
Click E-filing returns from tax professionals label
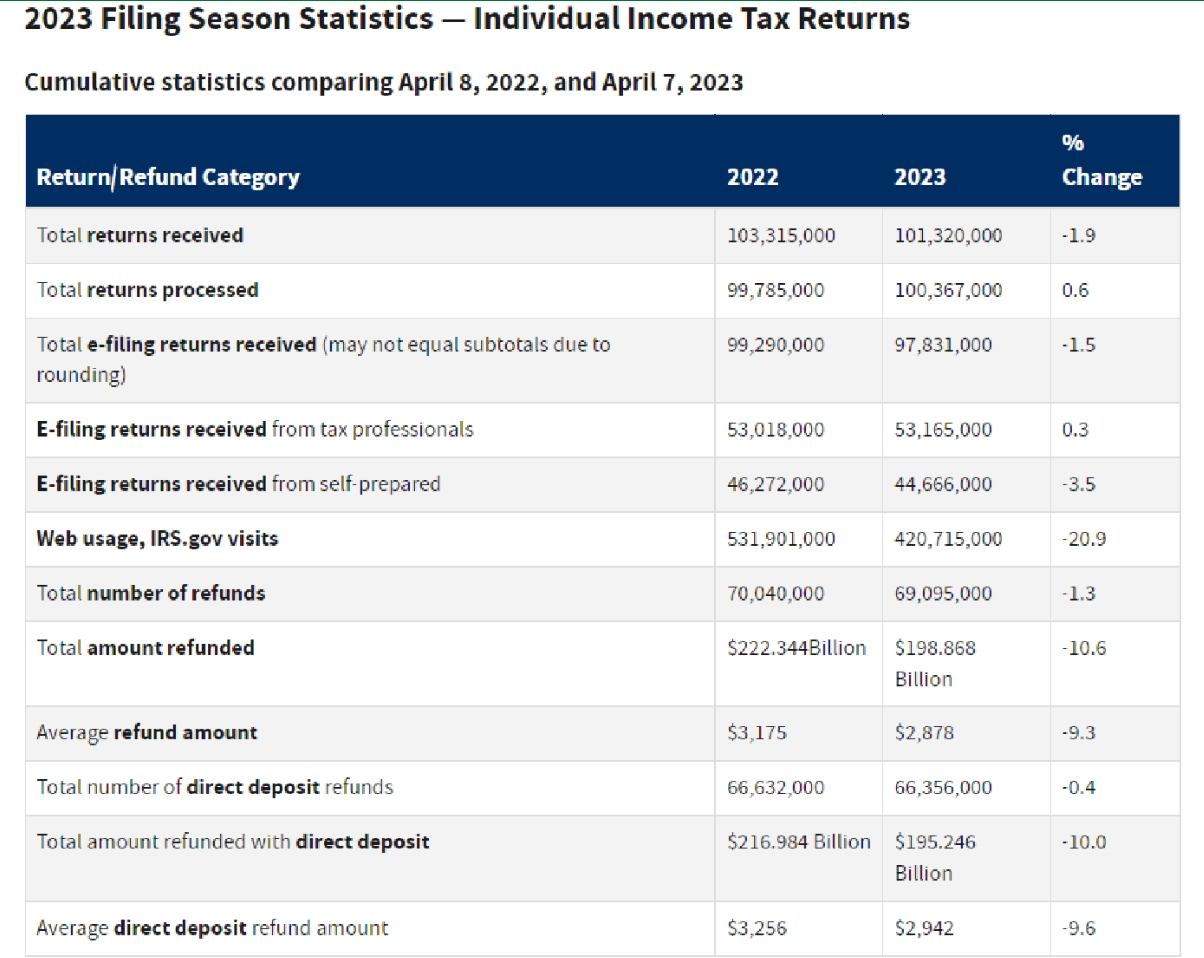click(255, 430)
